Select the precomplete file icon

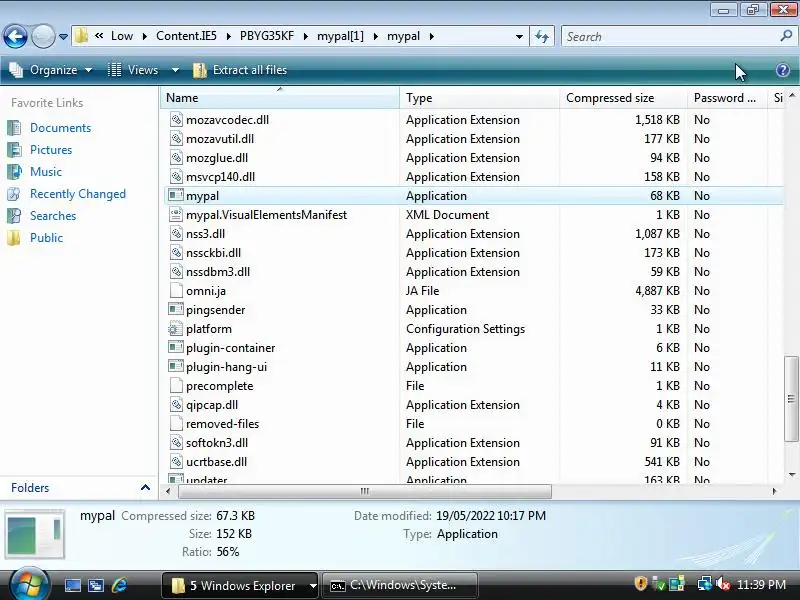[176, 386]
